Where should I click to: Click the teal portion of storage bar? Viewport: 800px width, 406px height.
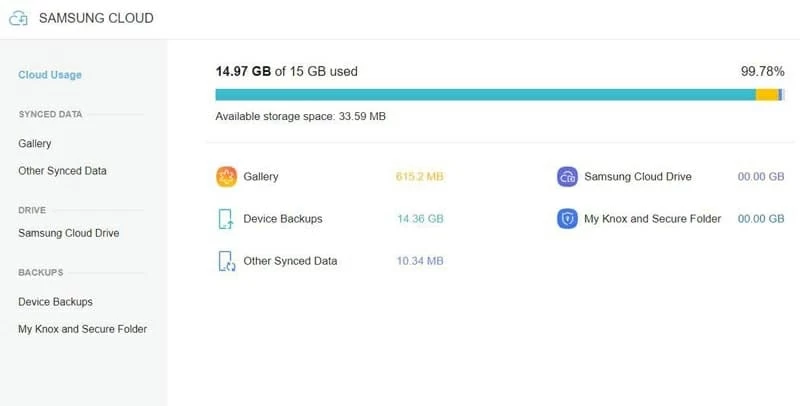tap(480, 94)
